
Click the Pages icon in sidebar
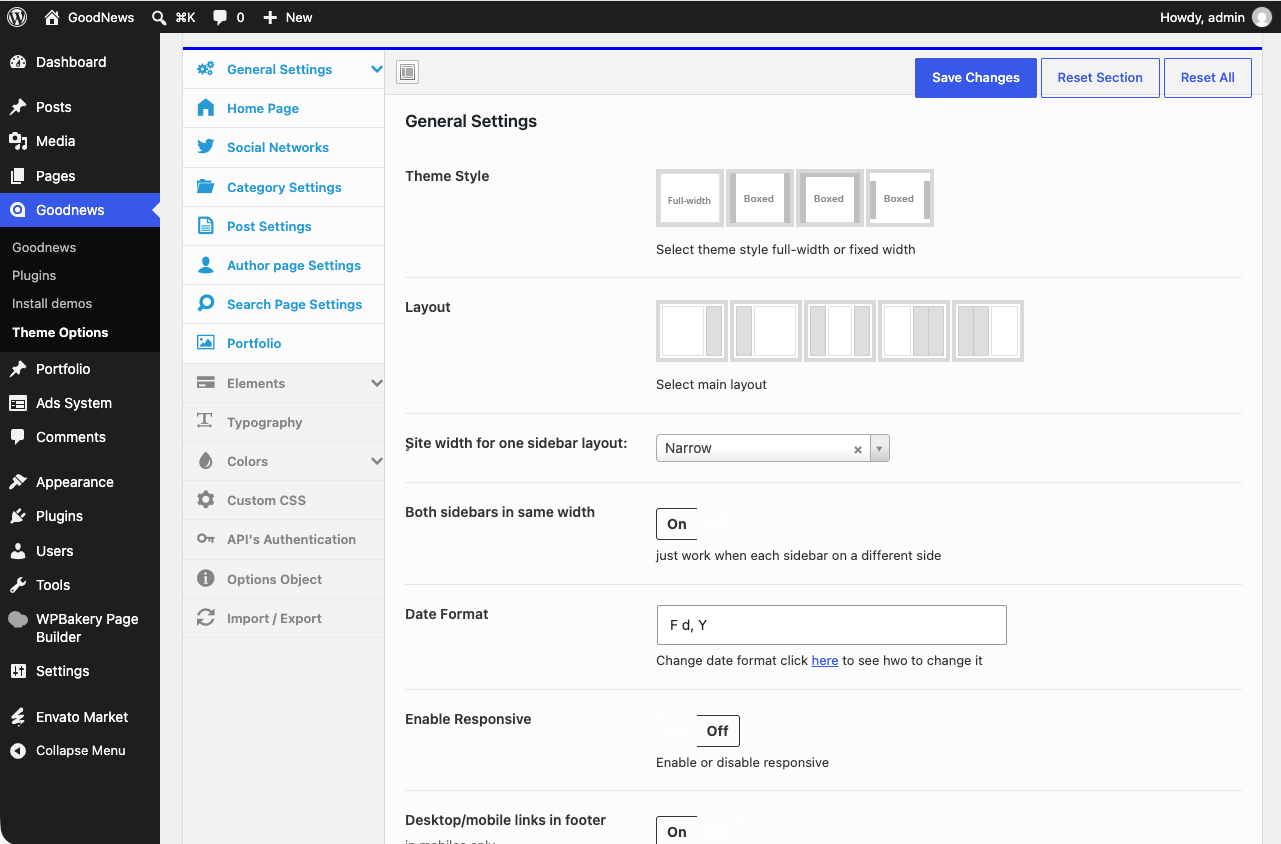[18, 176]
